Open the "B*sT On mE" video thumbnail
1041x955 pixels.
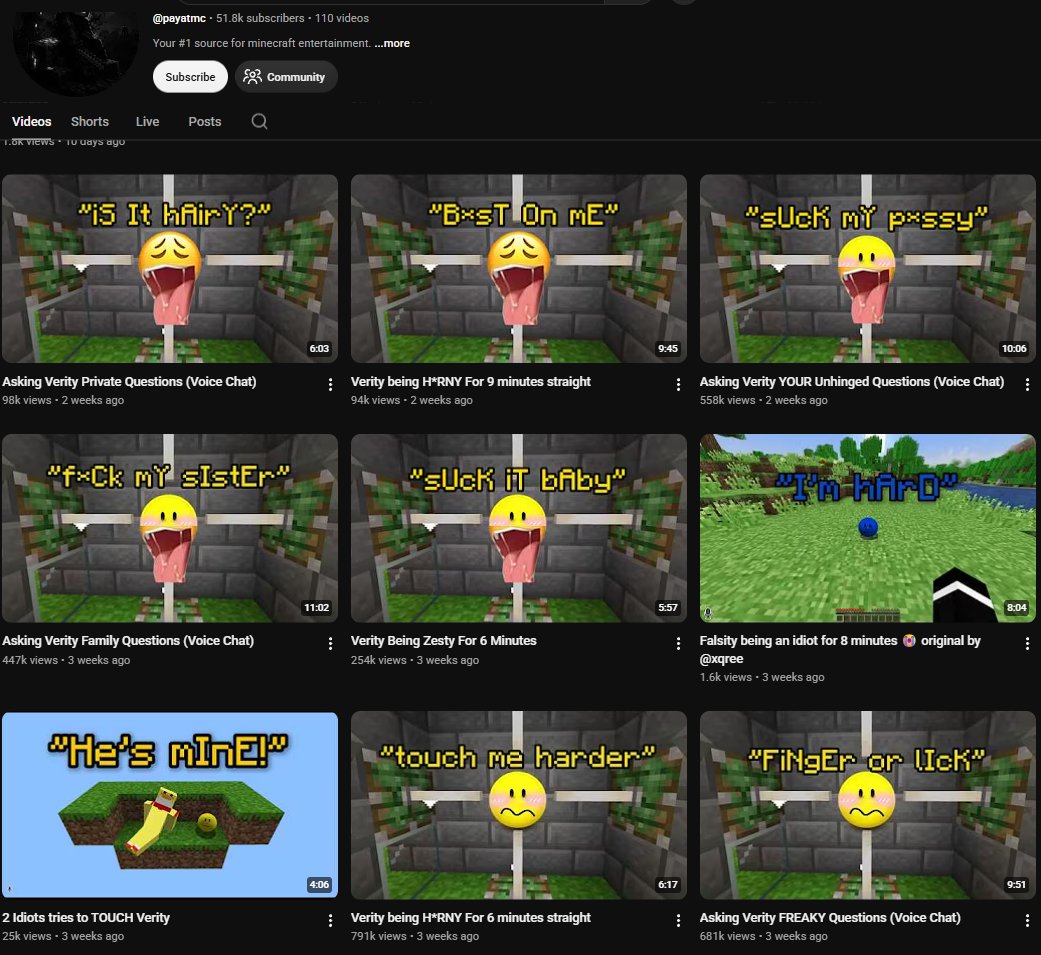tap(519, 268)
